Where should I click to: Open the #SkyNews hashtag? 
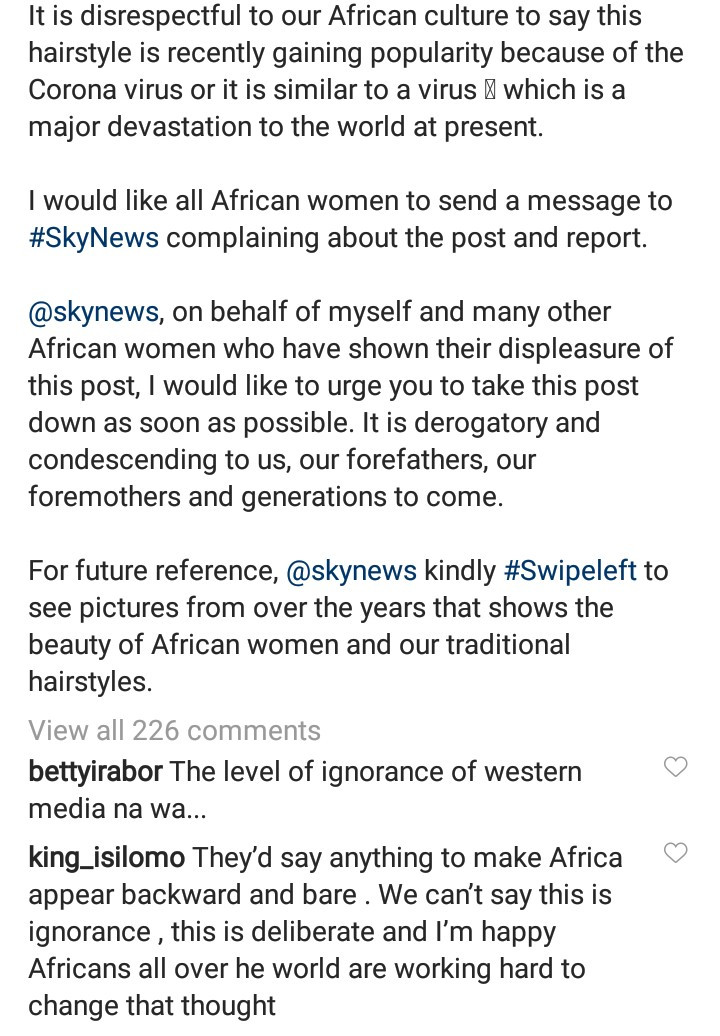click(x=94, y=238)
